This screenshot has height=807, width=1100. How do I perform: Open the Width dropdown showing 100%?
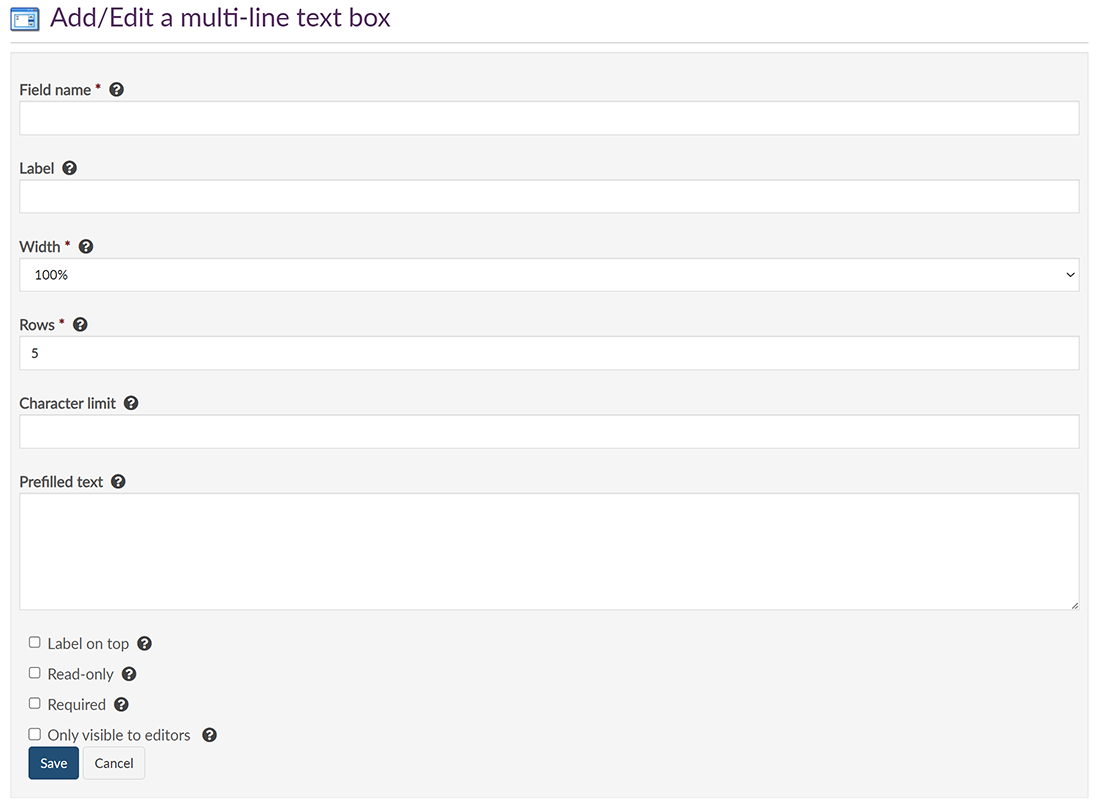click(x=549, y=275)
